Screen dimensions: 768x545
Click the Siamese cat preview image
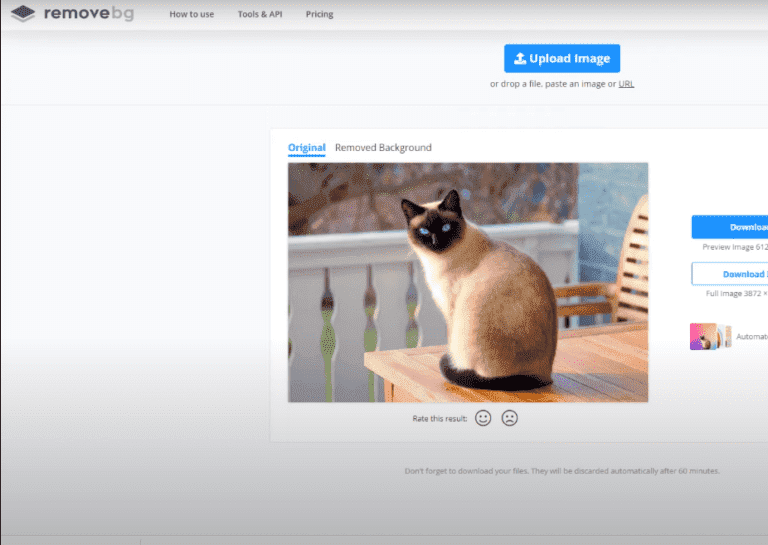(467, 282)
